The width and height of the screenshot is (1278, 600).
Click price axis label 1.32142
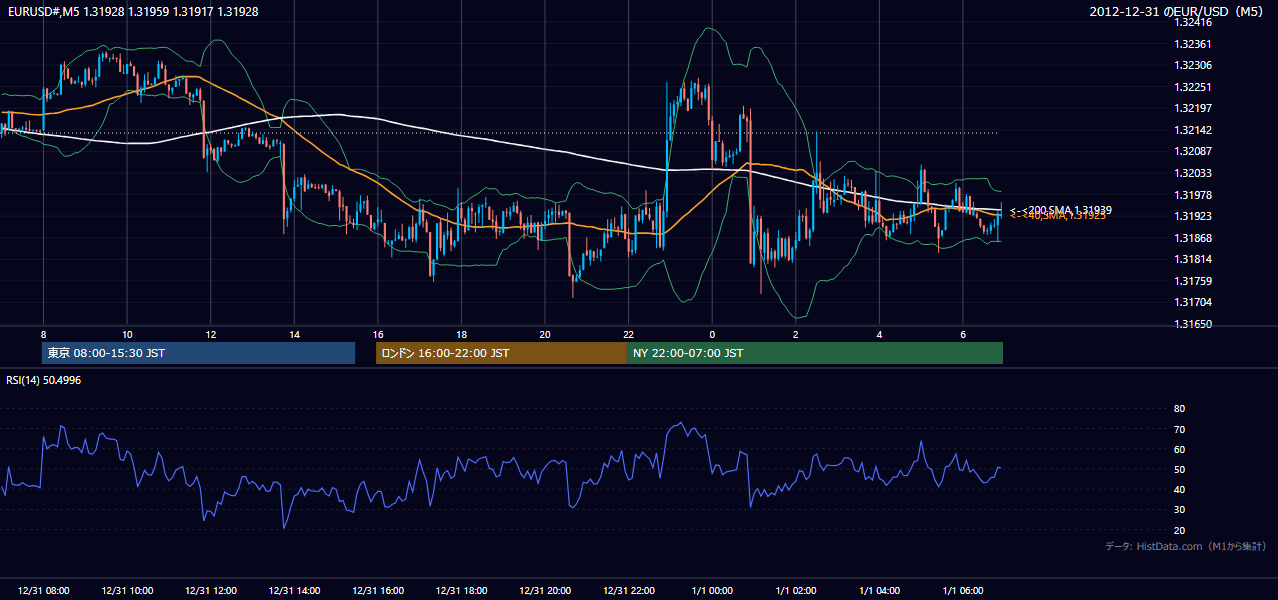coord(1193,130)
